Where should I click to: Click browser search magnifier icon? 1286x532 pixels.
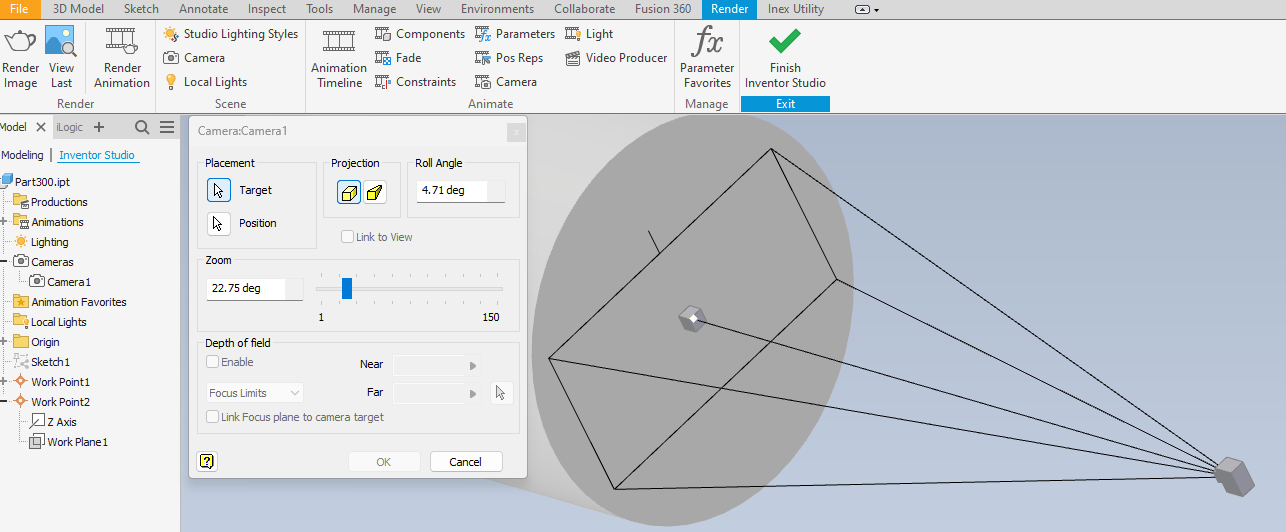(142, 127)
